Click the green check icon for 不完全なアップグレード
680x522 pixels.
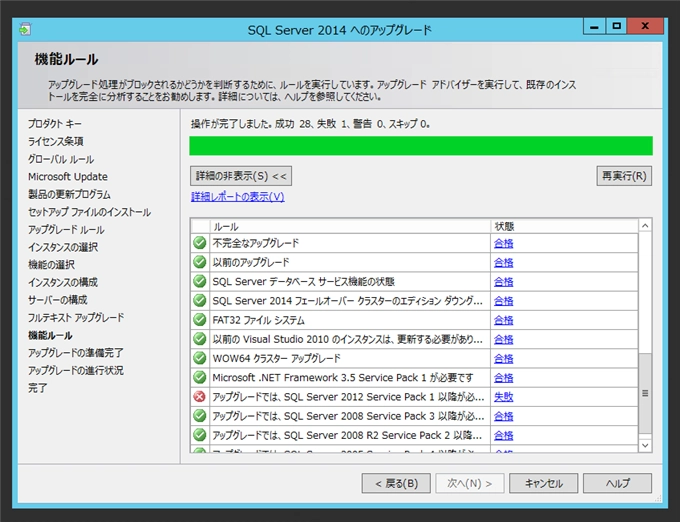tap(199, 243)
